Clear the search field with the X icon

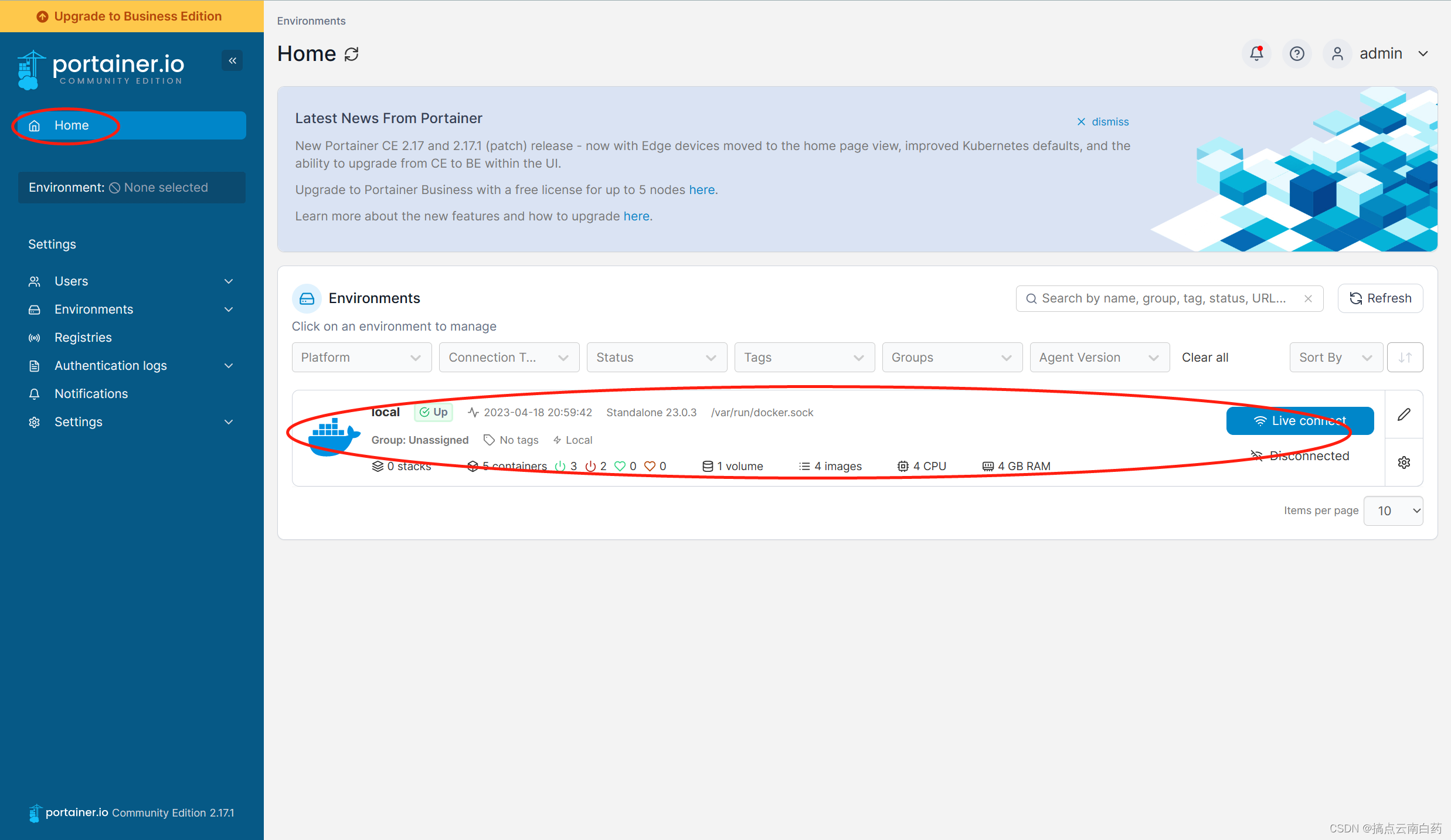(x=1308, y=298)
